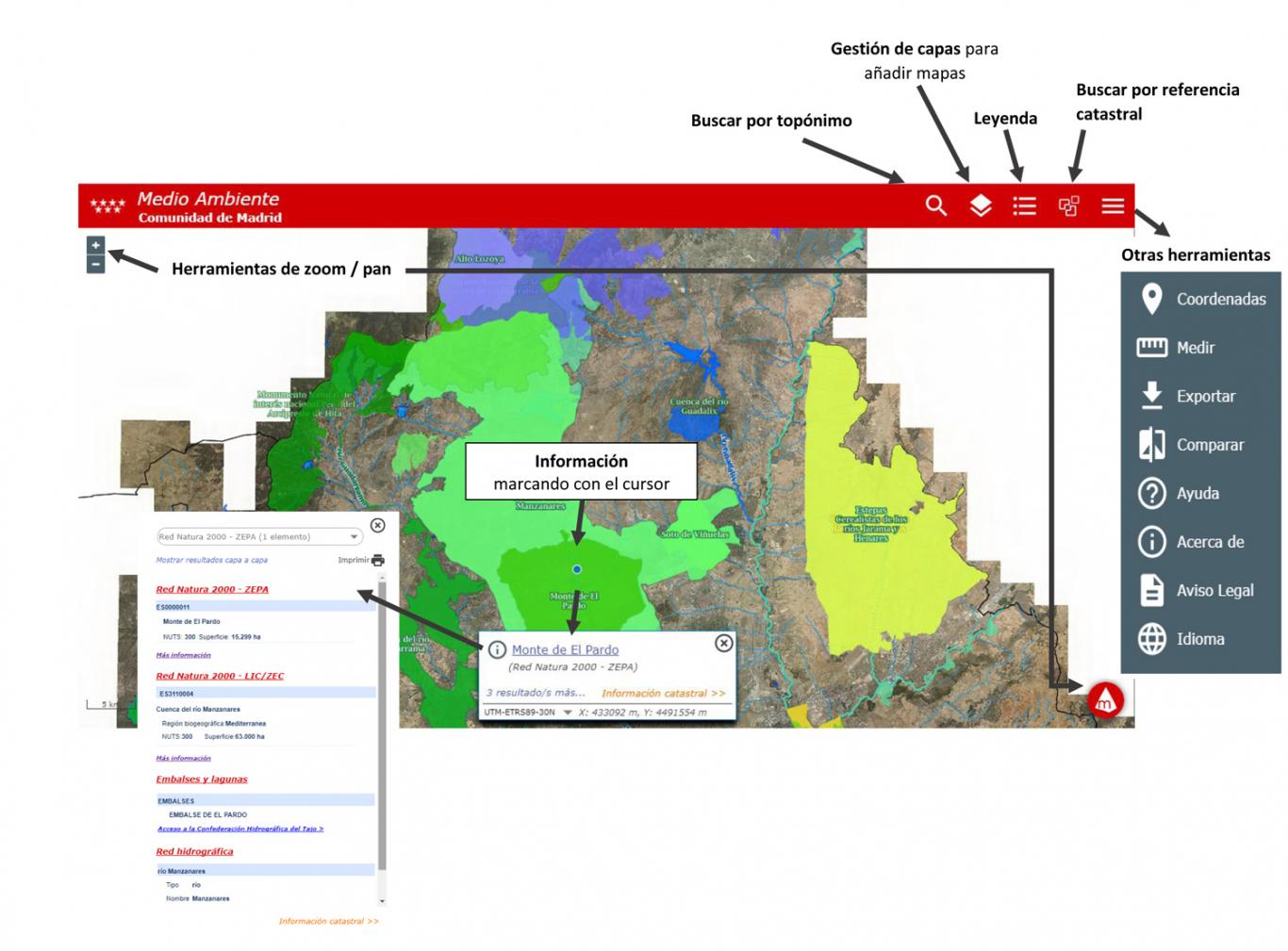
Task: Click the blue selection point on the map
Action: click(577, 569)
